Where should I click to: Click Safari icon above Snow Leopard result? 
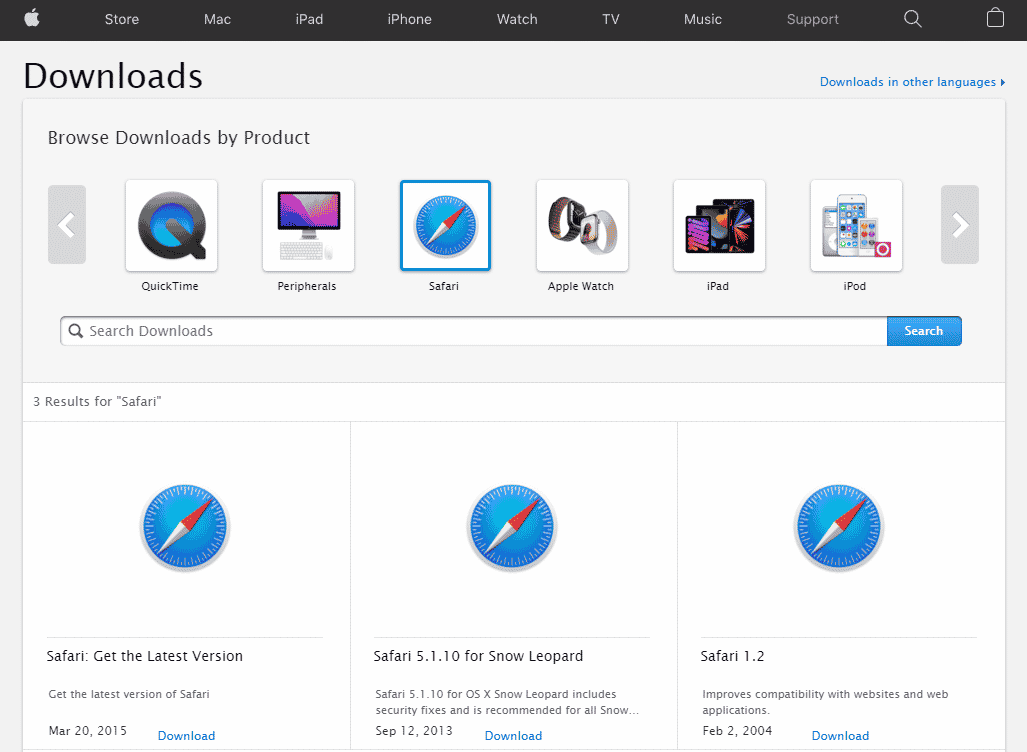tap(512, 527)
